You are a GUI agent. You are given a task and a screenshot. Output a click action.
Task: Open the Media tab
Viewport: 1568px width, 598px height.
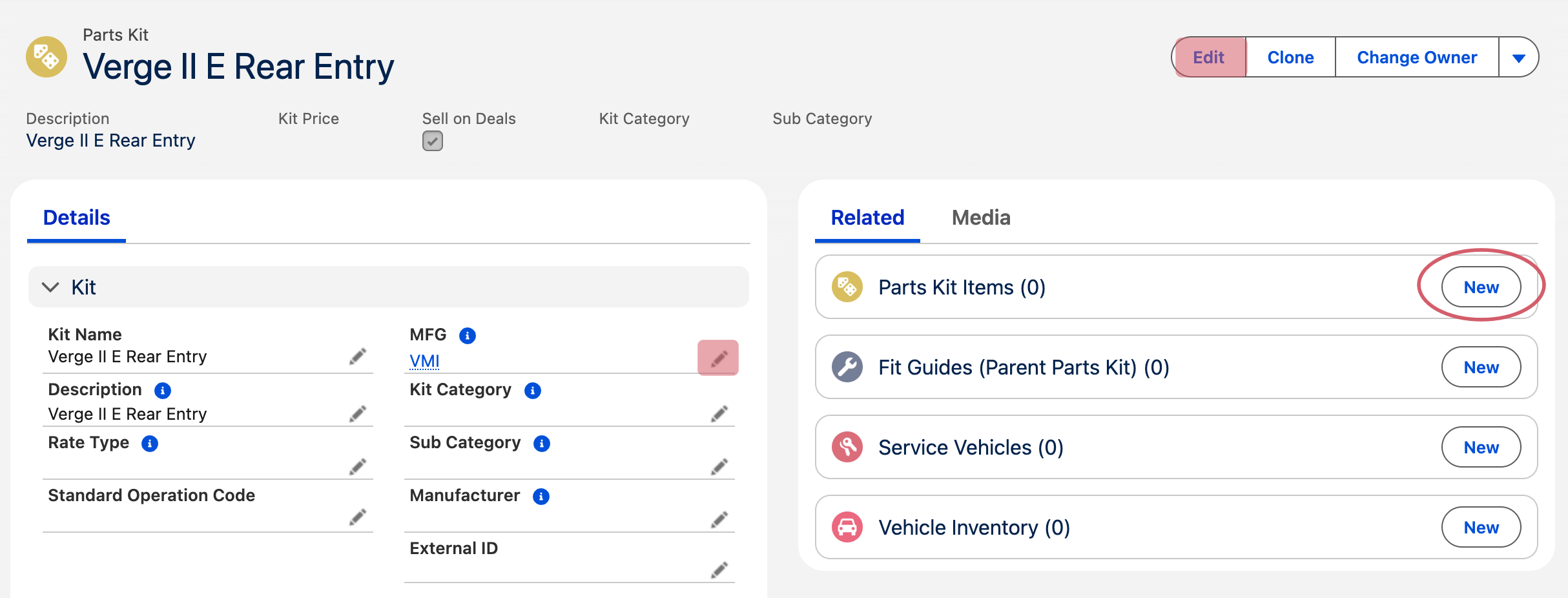pos(981,218)
